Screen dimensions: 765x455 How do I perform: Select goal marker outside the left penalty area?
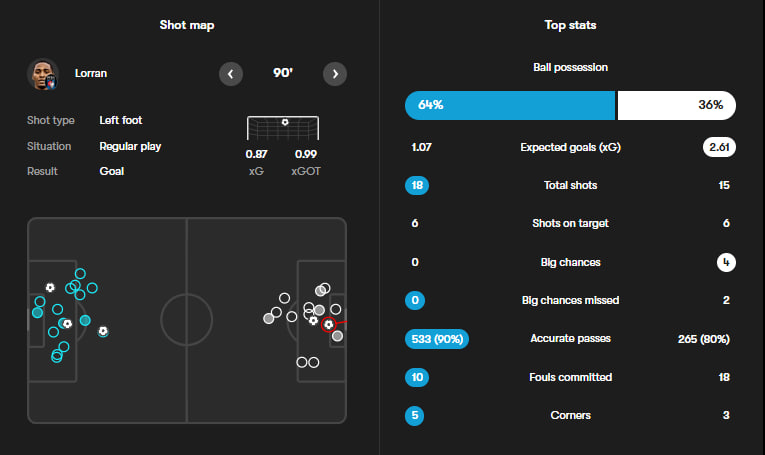103,331
